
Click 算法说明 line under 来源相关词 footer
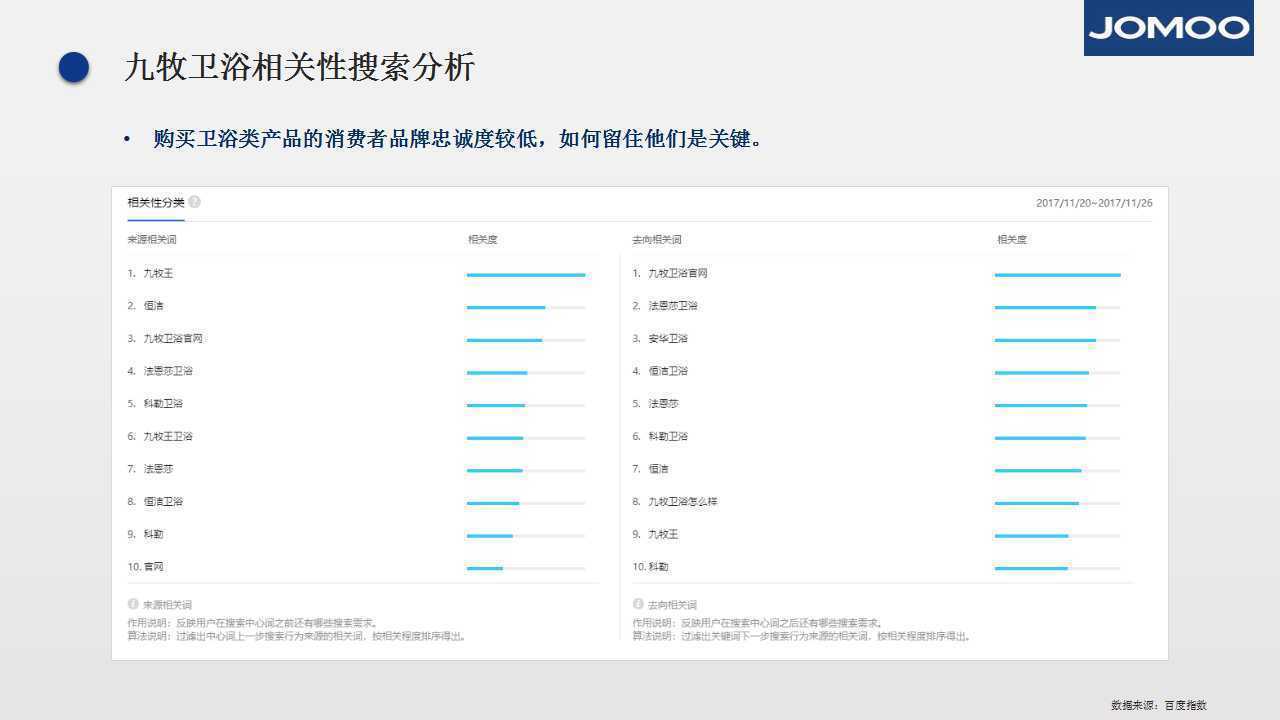point(297,636)
